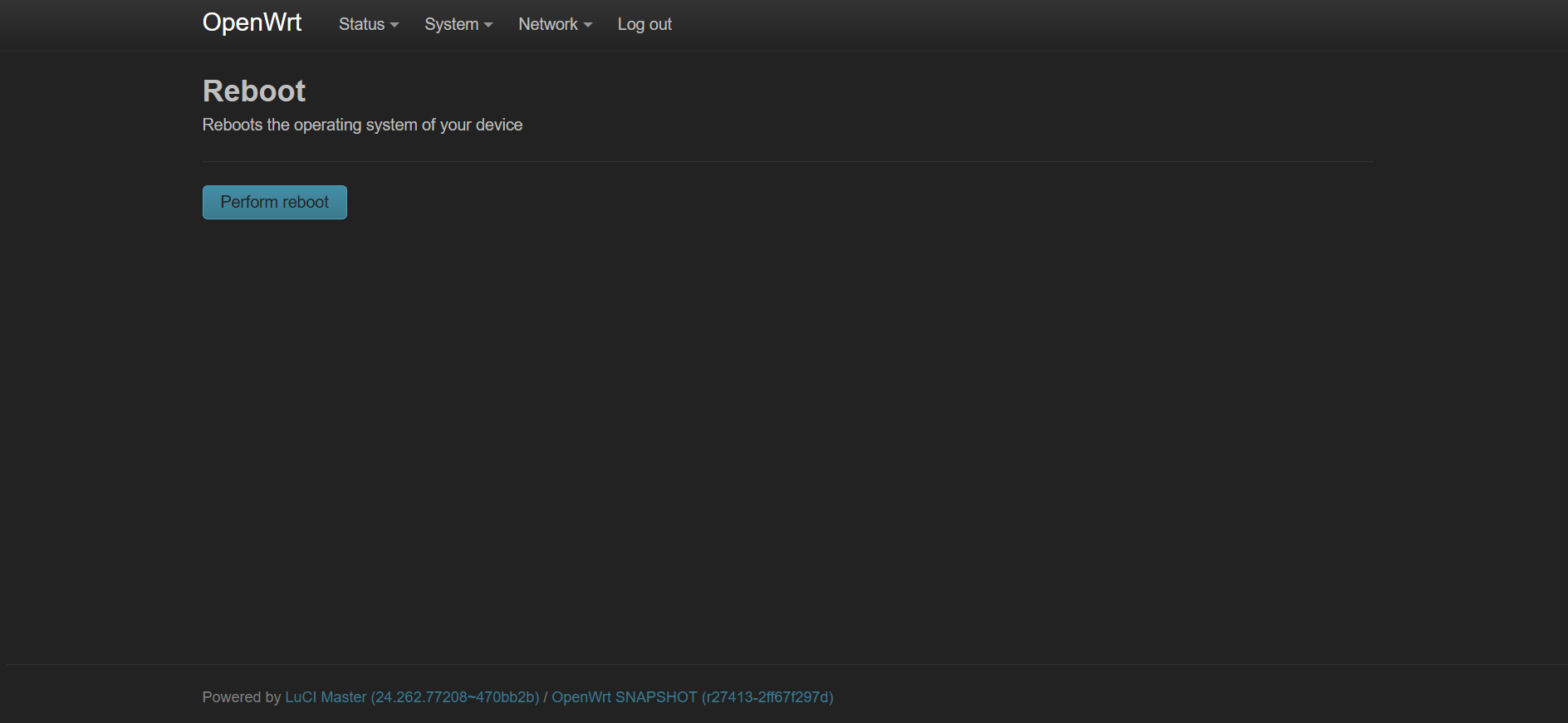Select text 'Reboots the operating system of your device'
Viewport: 1568px width, 723px height.
[362, 125]
